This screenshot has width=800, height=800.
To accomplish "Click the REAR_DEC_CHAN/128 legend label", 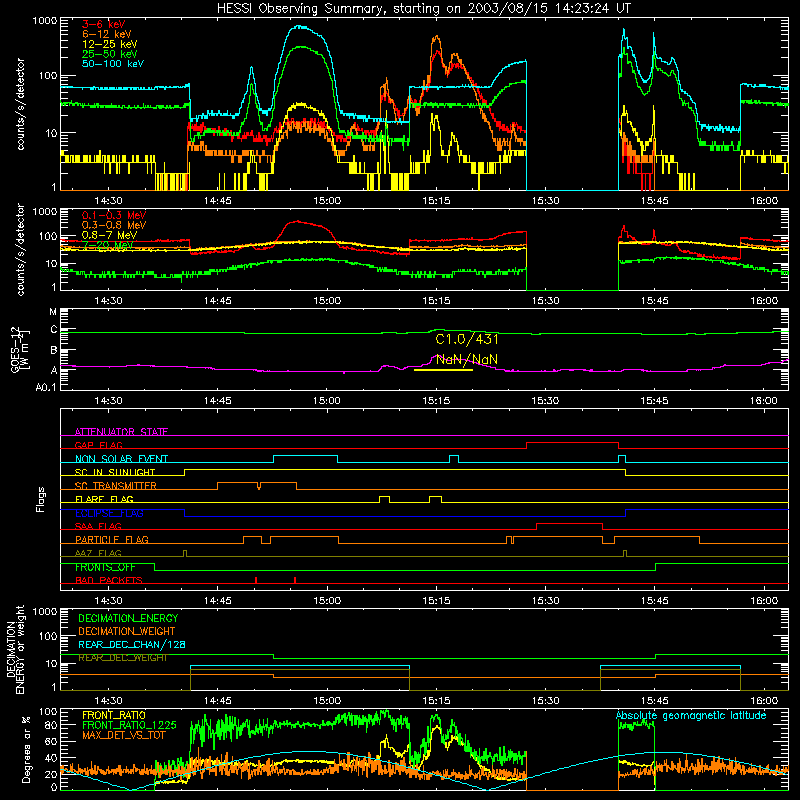I will pos(132,644).
